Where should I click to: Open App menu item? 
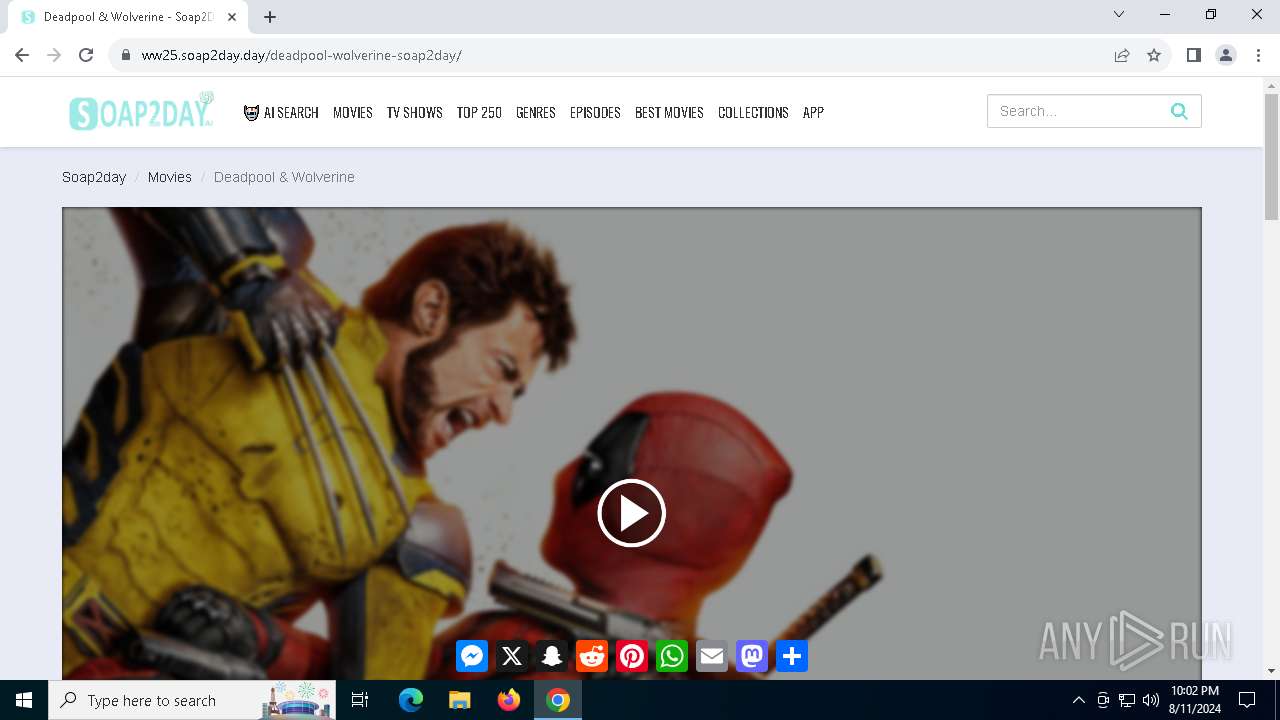click(x=813, y=112)
